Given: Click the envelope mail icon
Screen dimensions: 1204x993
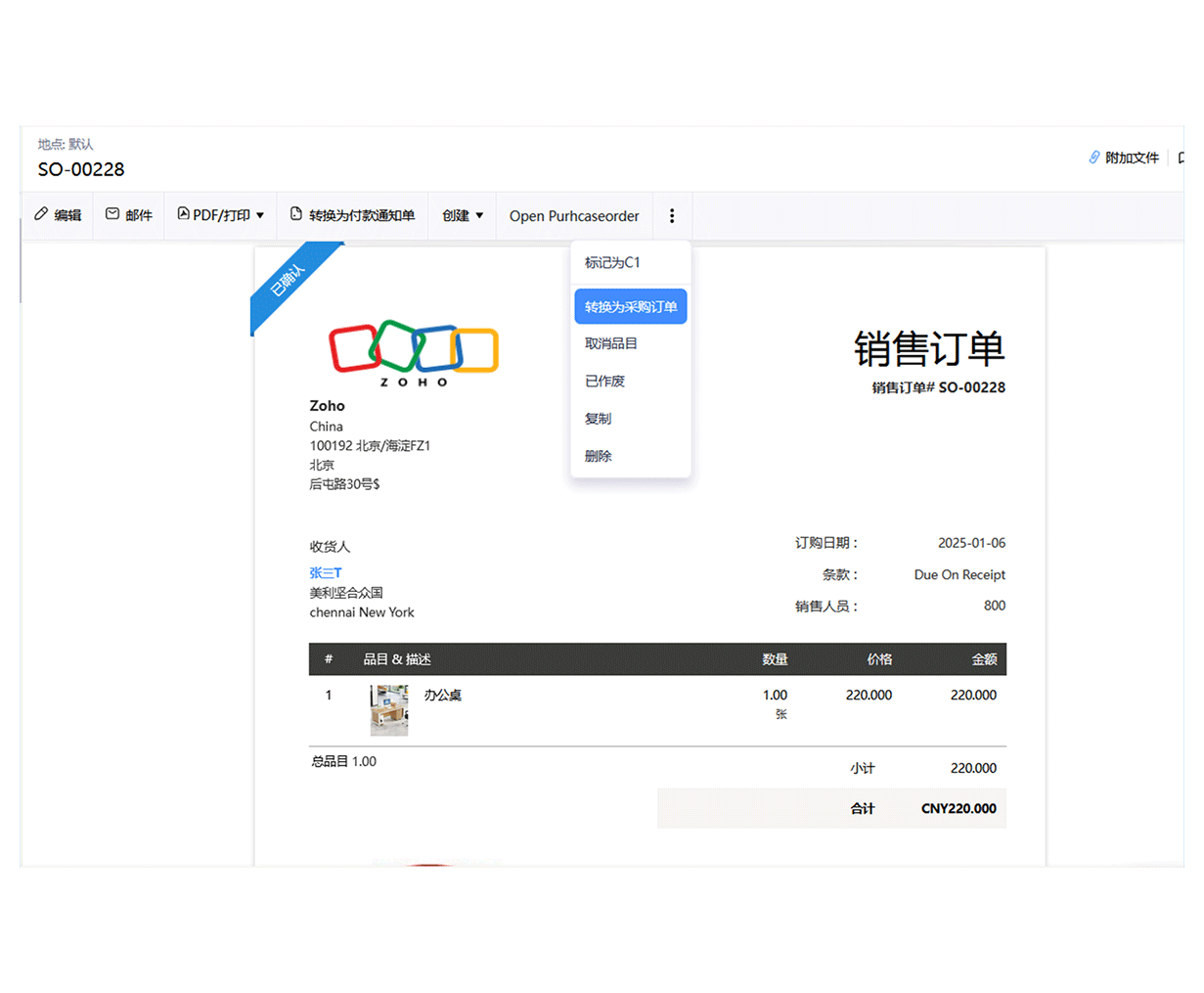Looking at the screenshot, I should [112, 214].
